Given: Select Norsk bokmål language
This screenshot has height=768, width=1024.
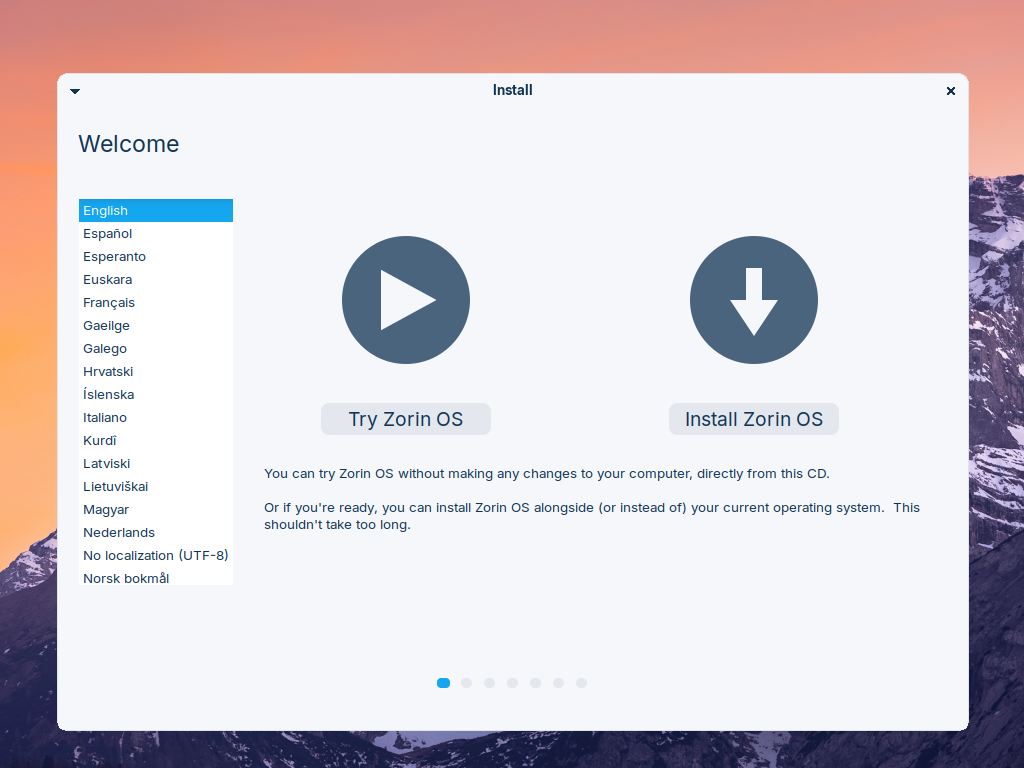Looking at the screenshot, I should click(156, 577).
